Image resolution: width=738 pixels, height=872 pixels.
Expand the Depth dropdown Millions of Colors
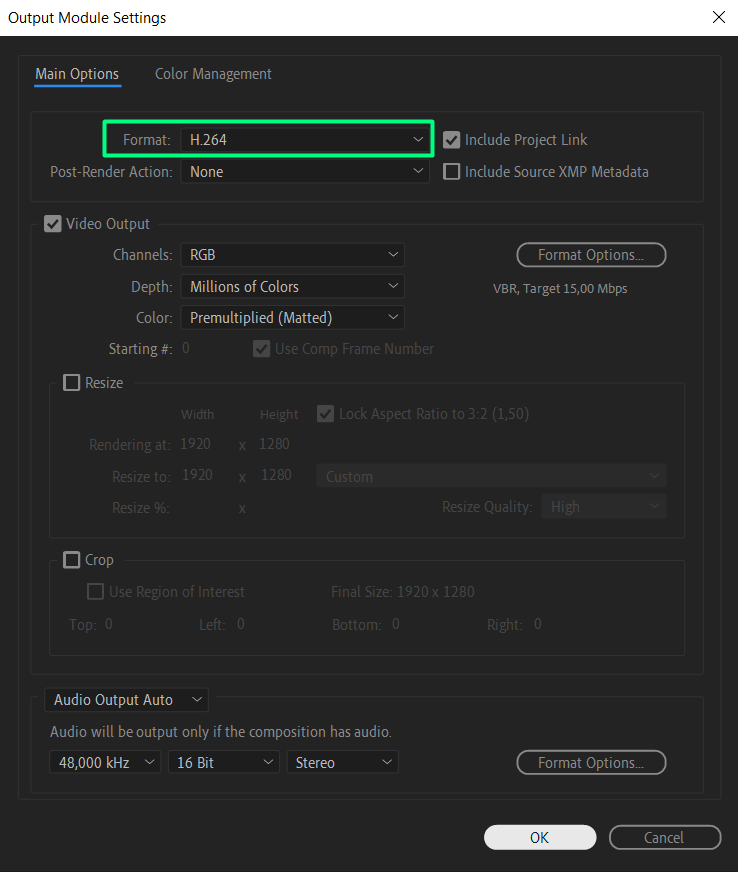click(x=292, y=287)
